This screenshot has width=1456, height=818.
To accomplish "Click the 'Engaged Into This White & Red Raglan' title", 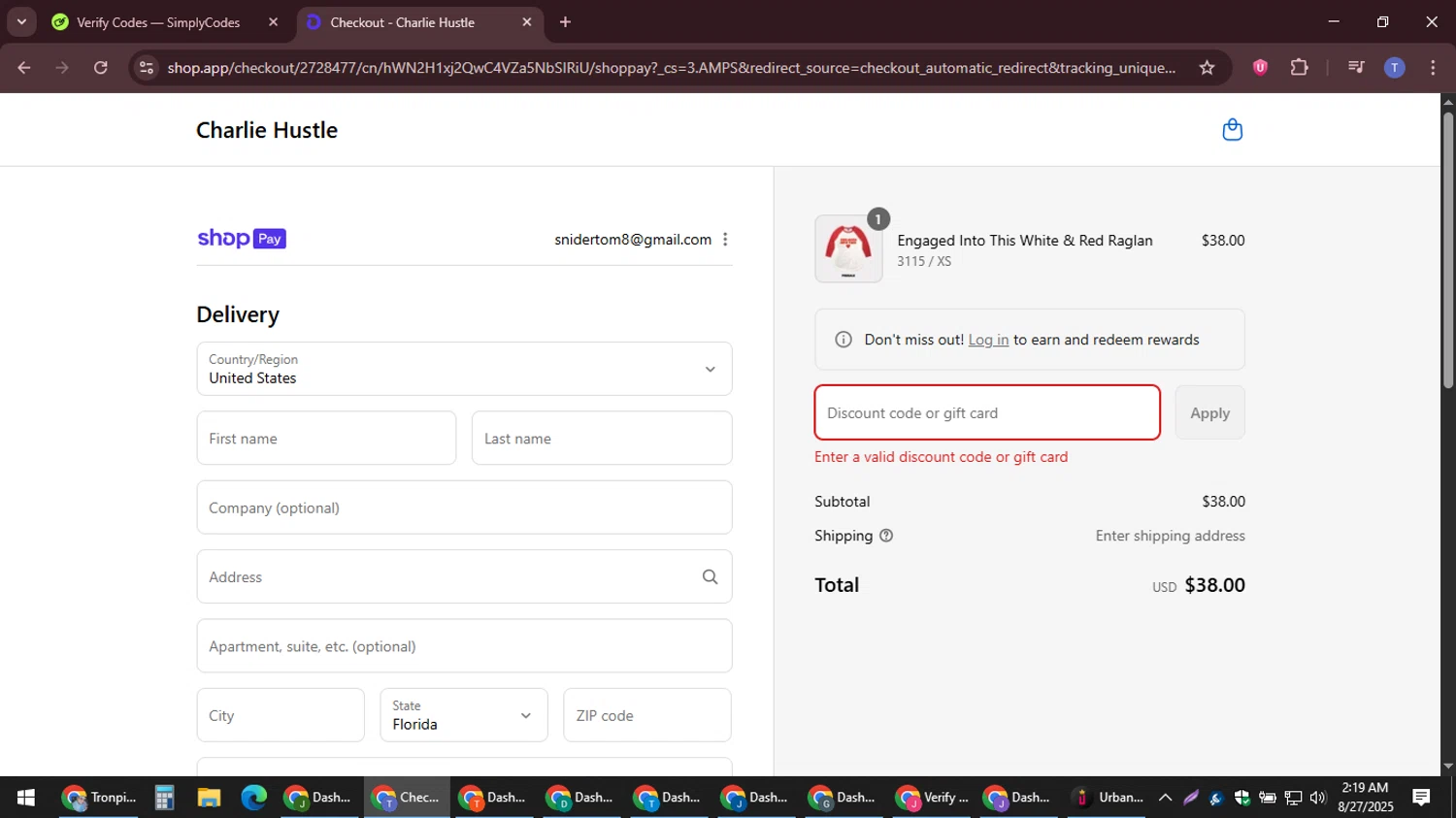I will tap(1025, 241).
